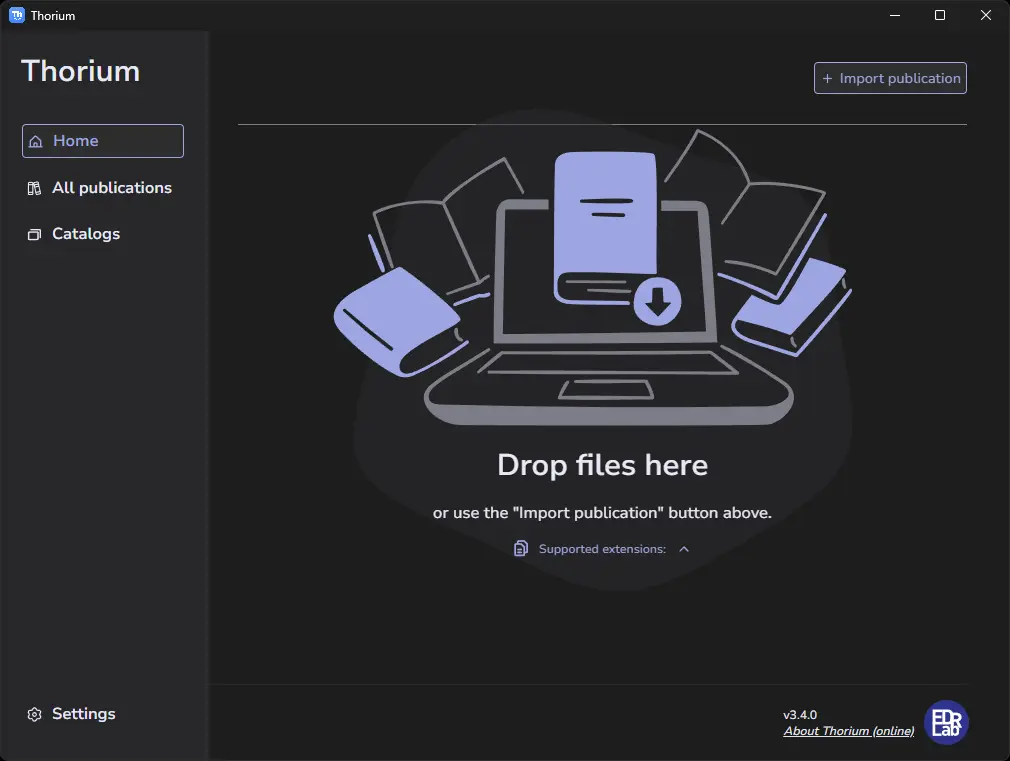The height and width of the screenshot is (761, 1010).
Task: Click the EDRLab logo badge
Action: [x=946, y=722]
